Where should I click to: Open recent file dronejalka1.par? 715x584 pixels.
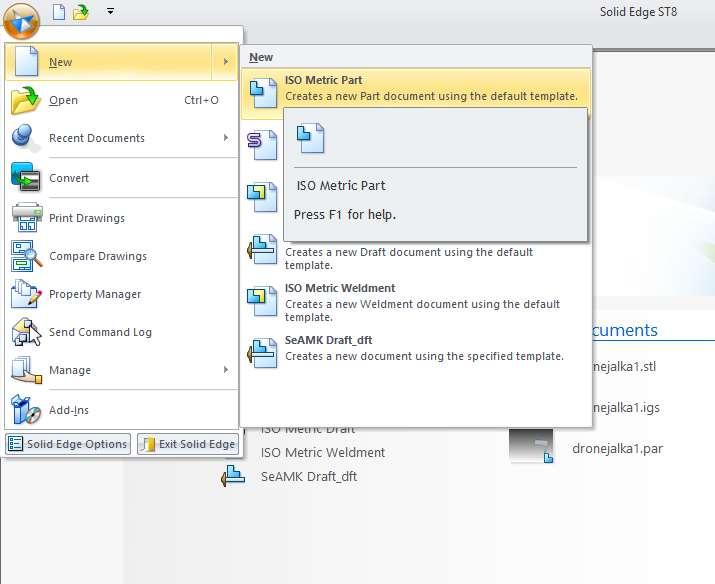pos(617,449)
